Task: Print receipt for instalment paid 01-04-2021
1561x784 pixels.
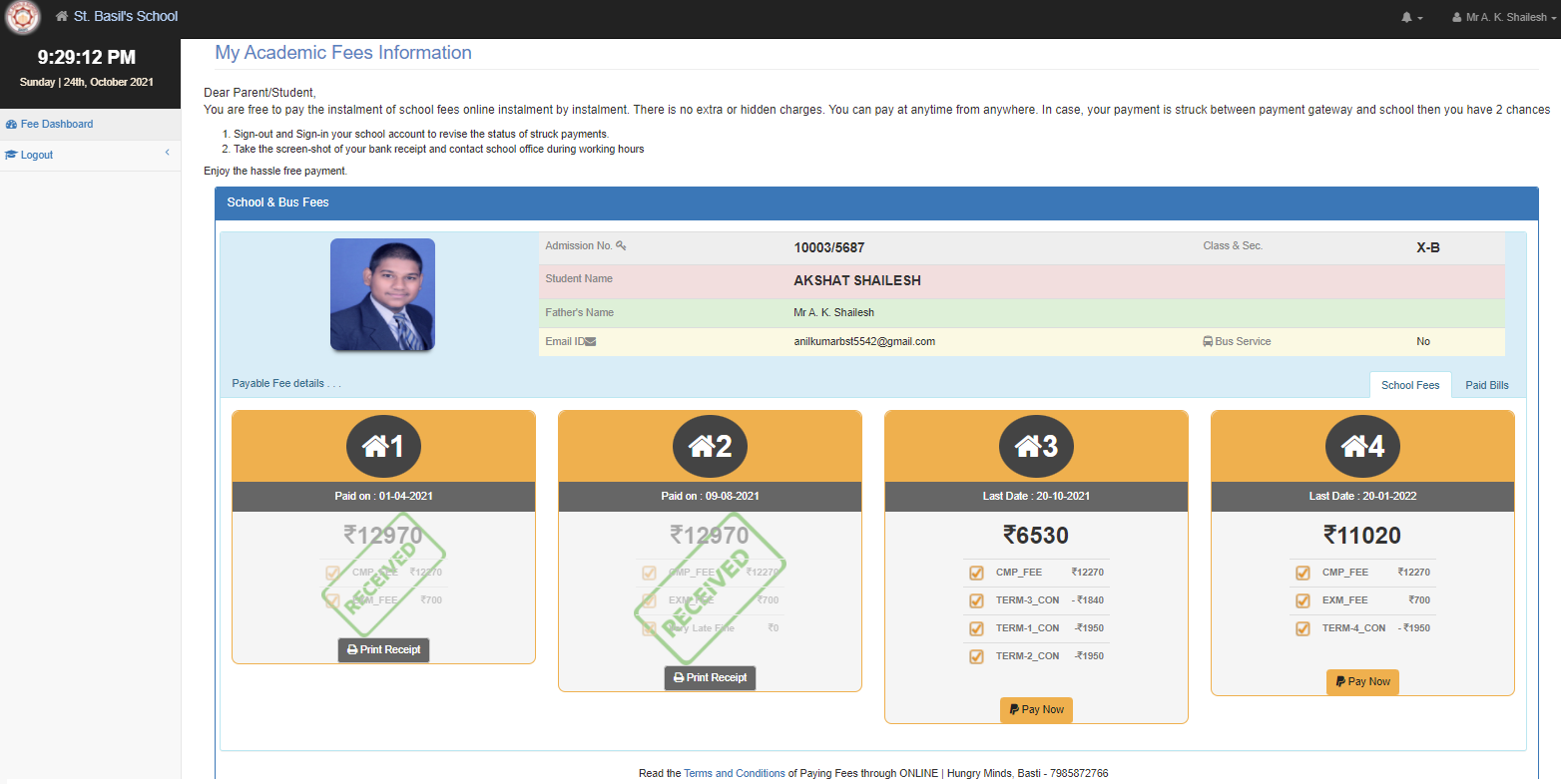Action: (x=383, y=649)
